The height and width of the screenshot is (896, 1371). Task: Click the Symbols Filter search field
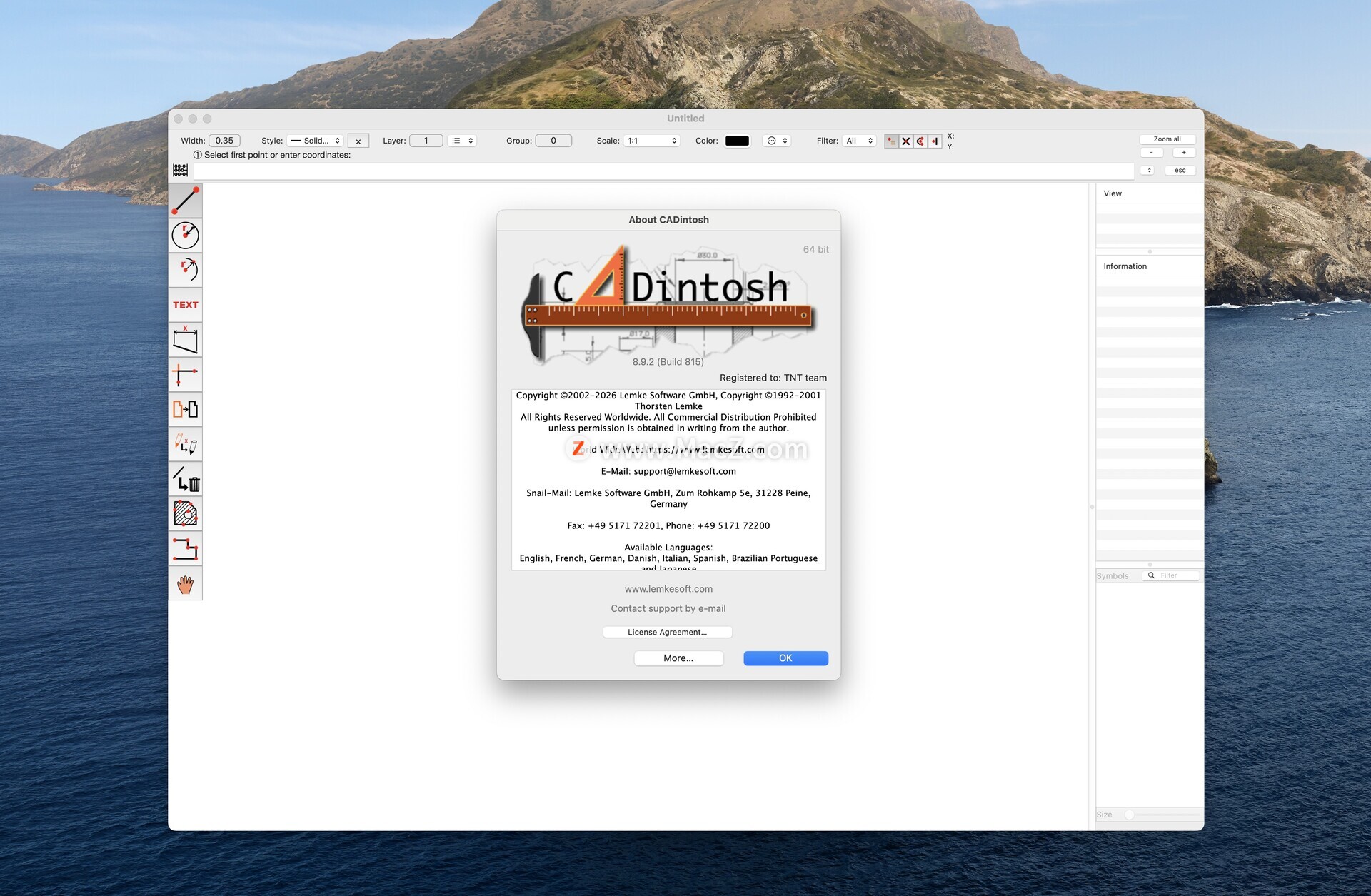[x=1171, y=575]
